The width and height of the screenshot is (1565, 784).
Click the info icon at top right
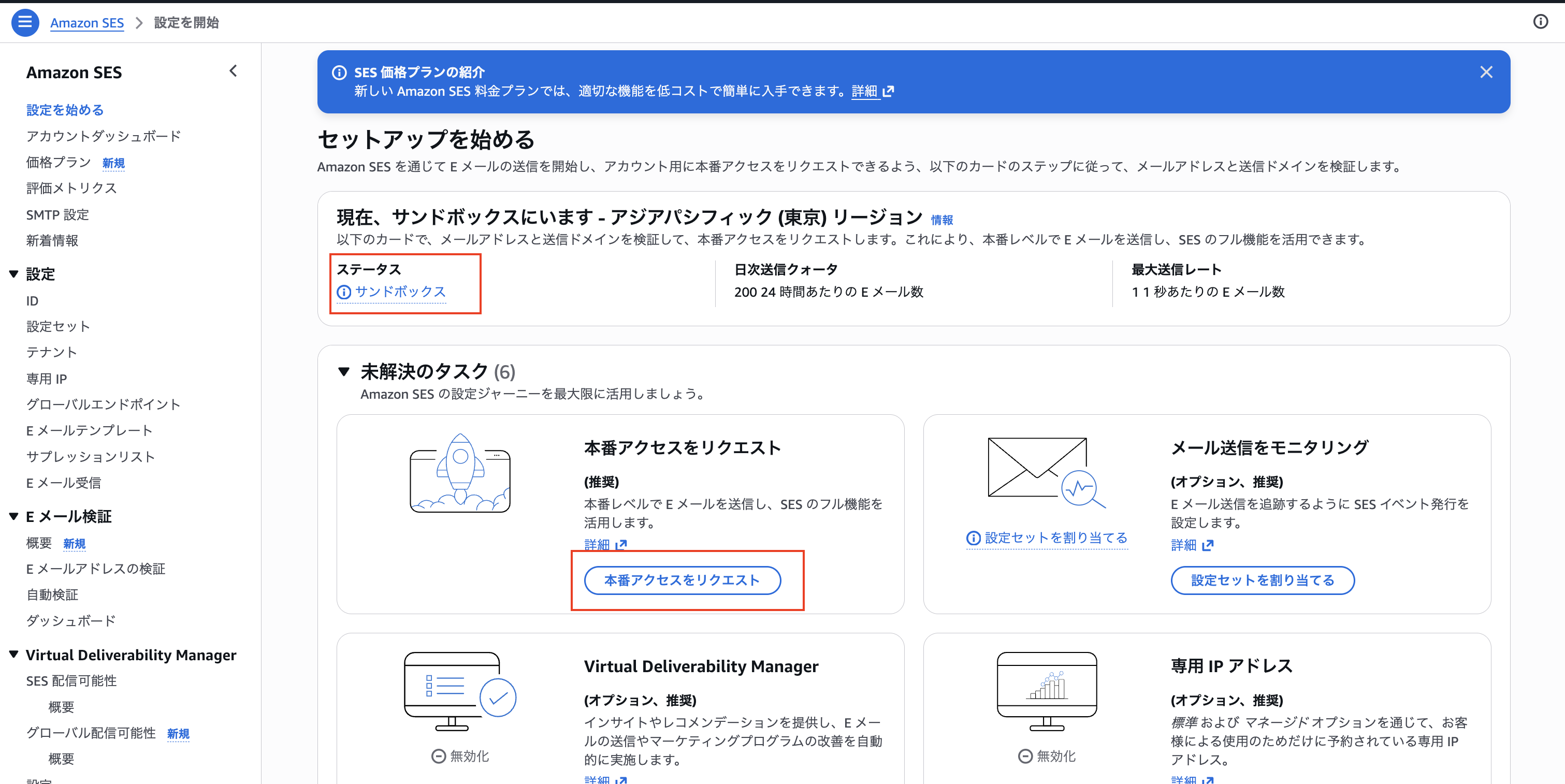(x=1540, y=22)
